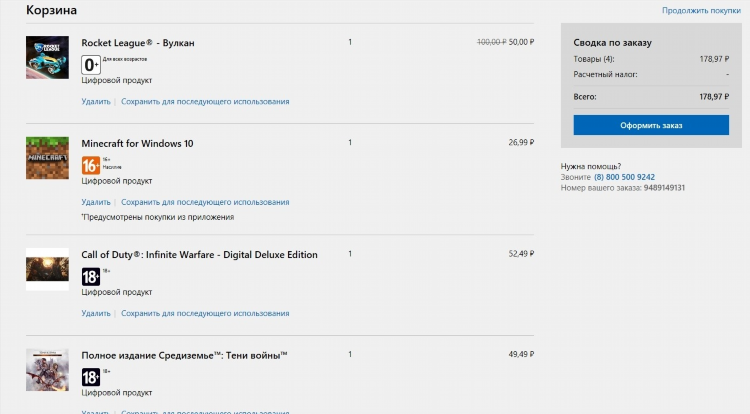Open the Minecraft for Windows 10 thumbnail
This screenshot has height=414, width=750.
pos(47,158)
